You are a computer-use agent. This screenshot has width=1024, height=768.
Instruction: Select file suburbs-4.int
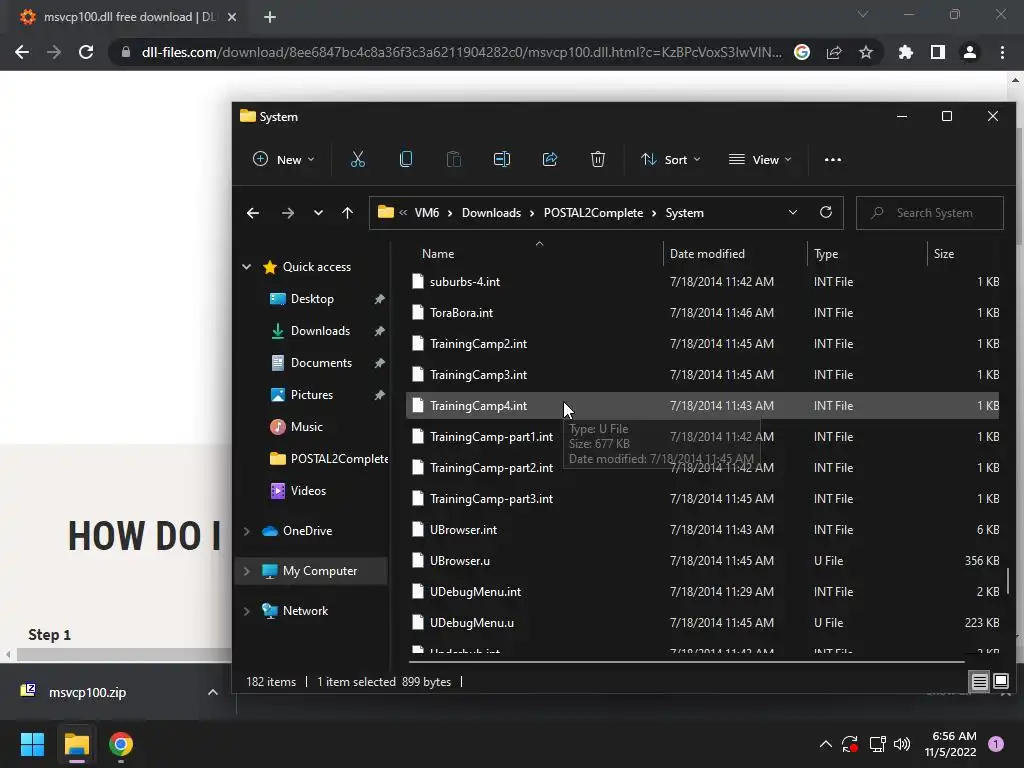(x=703, y=281)
